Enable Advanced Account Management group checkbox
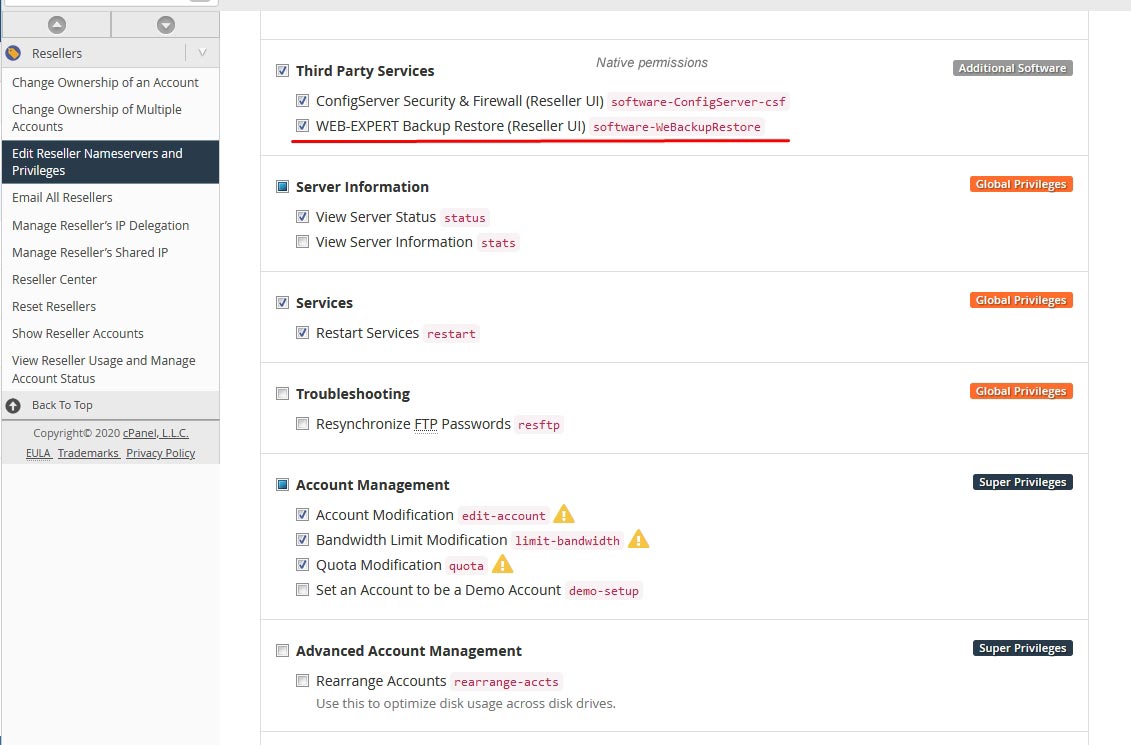 [282, 651]
